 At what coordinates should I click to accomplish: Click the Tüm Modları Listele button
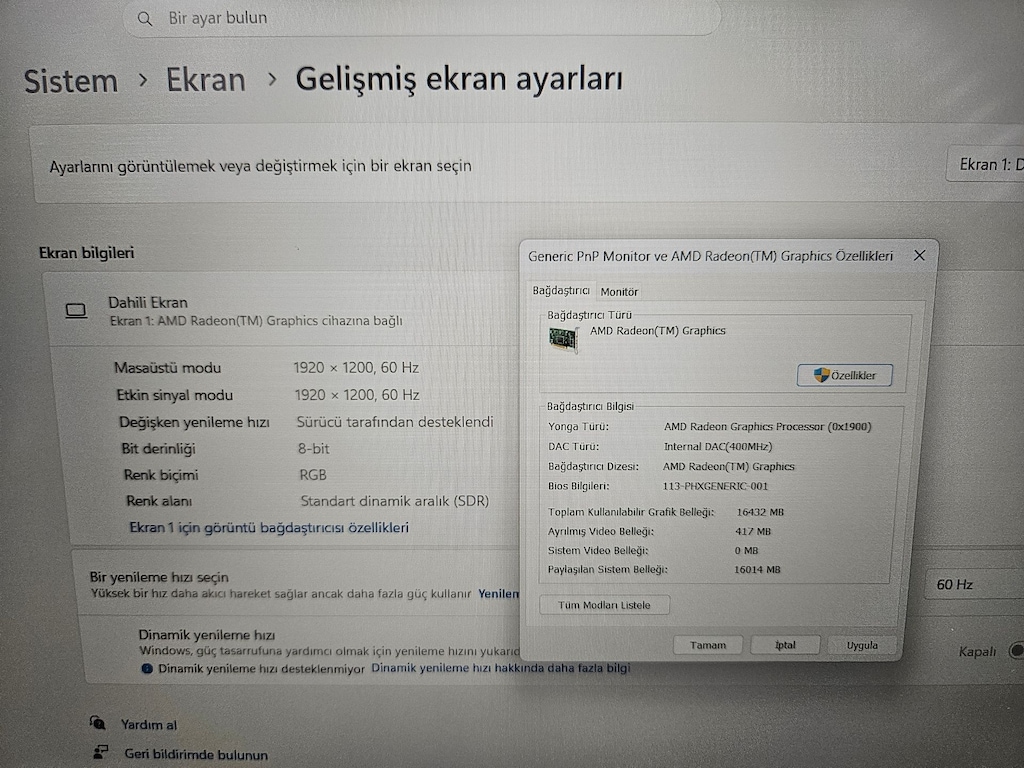pyautogui.click(x=604, y=605)
